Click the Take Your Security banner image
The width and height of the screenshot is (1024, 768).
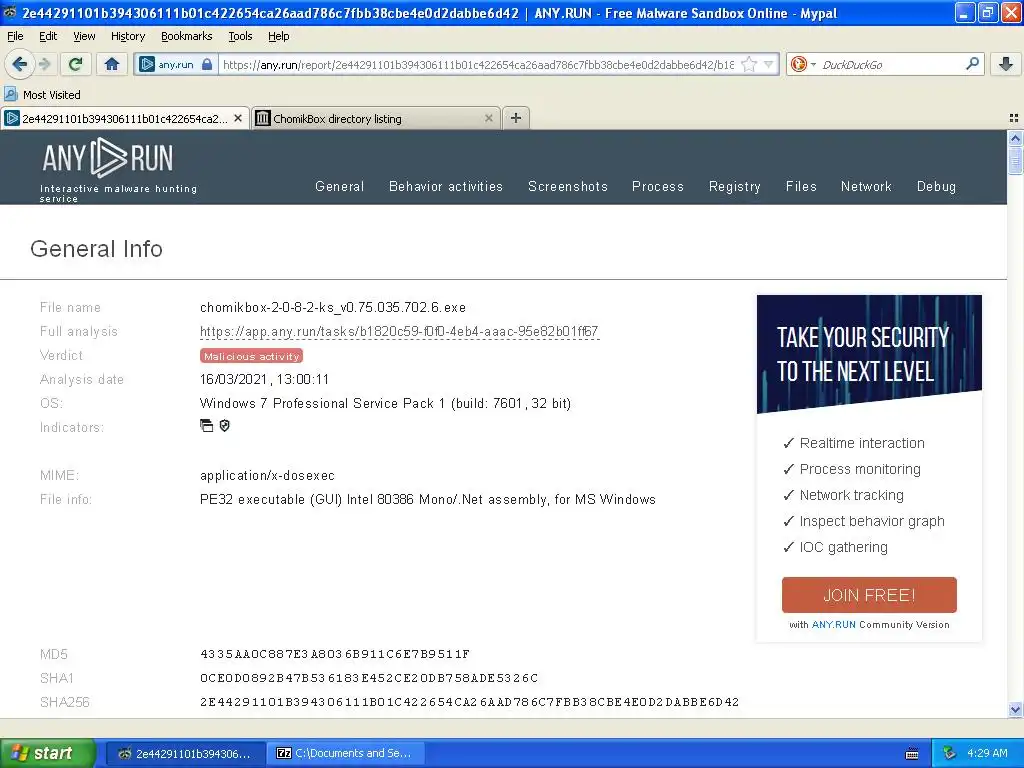click(x=869, y=354)
